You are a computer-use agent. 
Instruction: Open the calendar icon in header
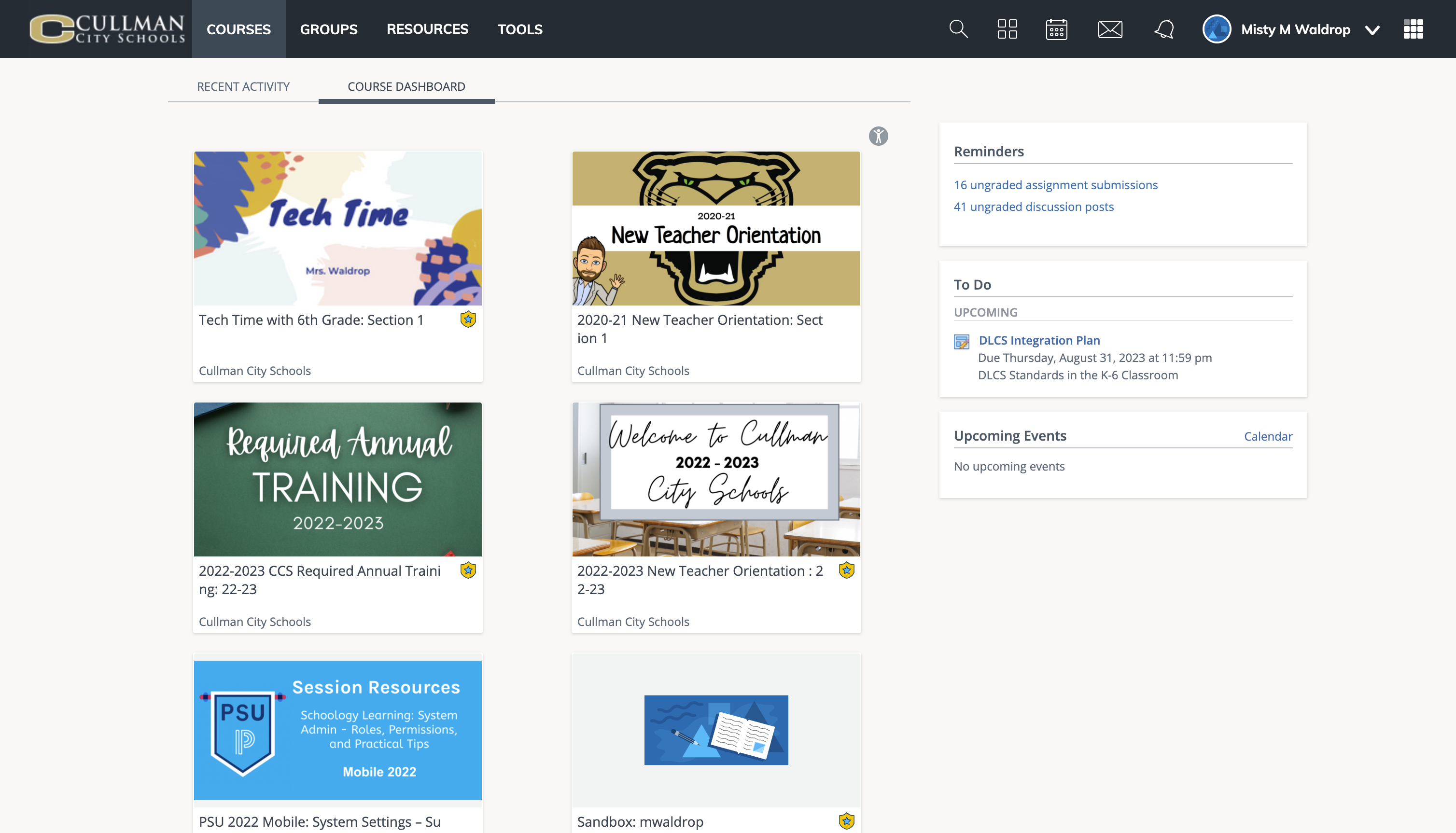[1056, 29]
